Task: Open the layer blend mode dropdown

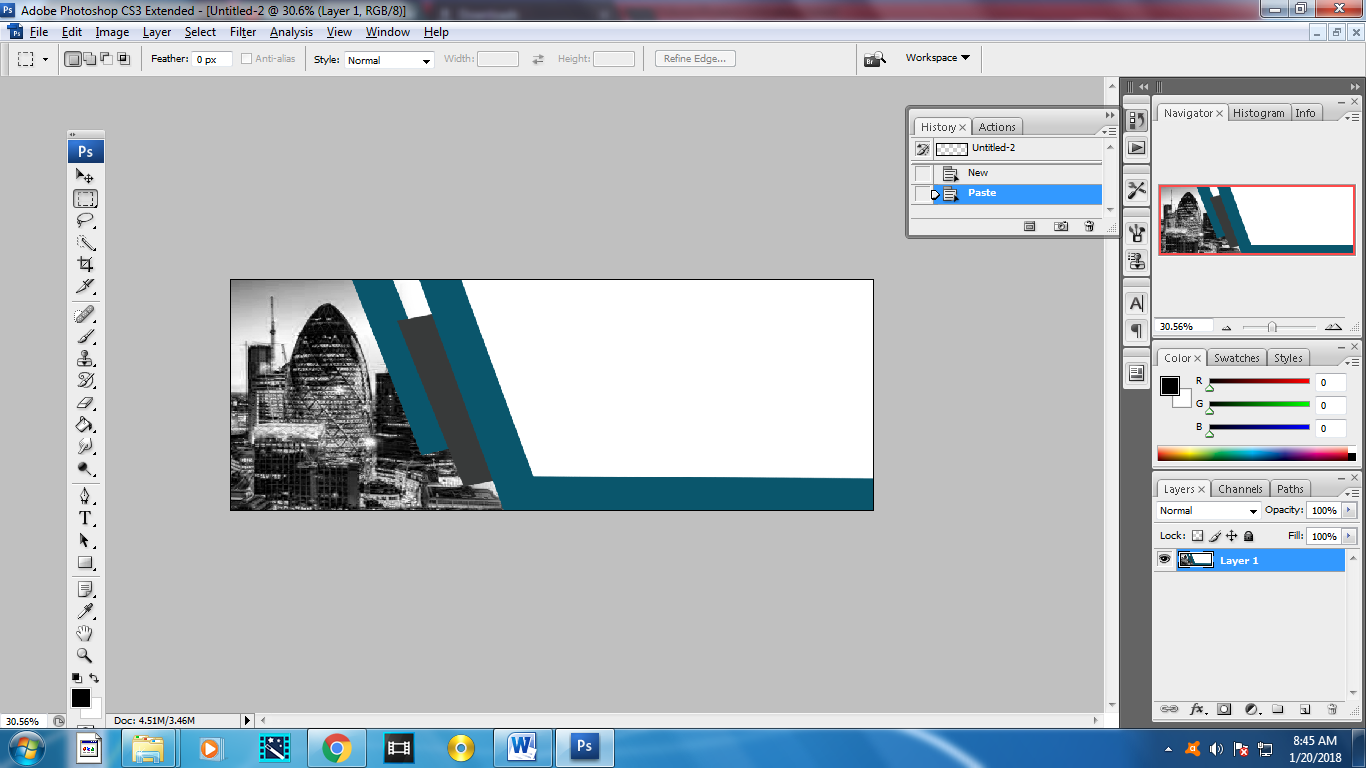Action: (1208, 511)
